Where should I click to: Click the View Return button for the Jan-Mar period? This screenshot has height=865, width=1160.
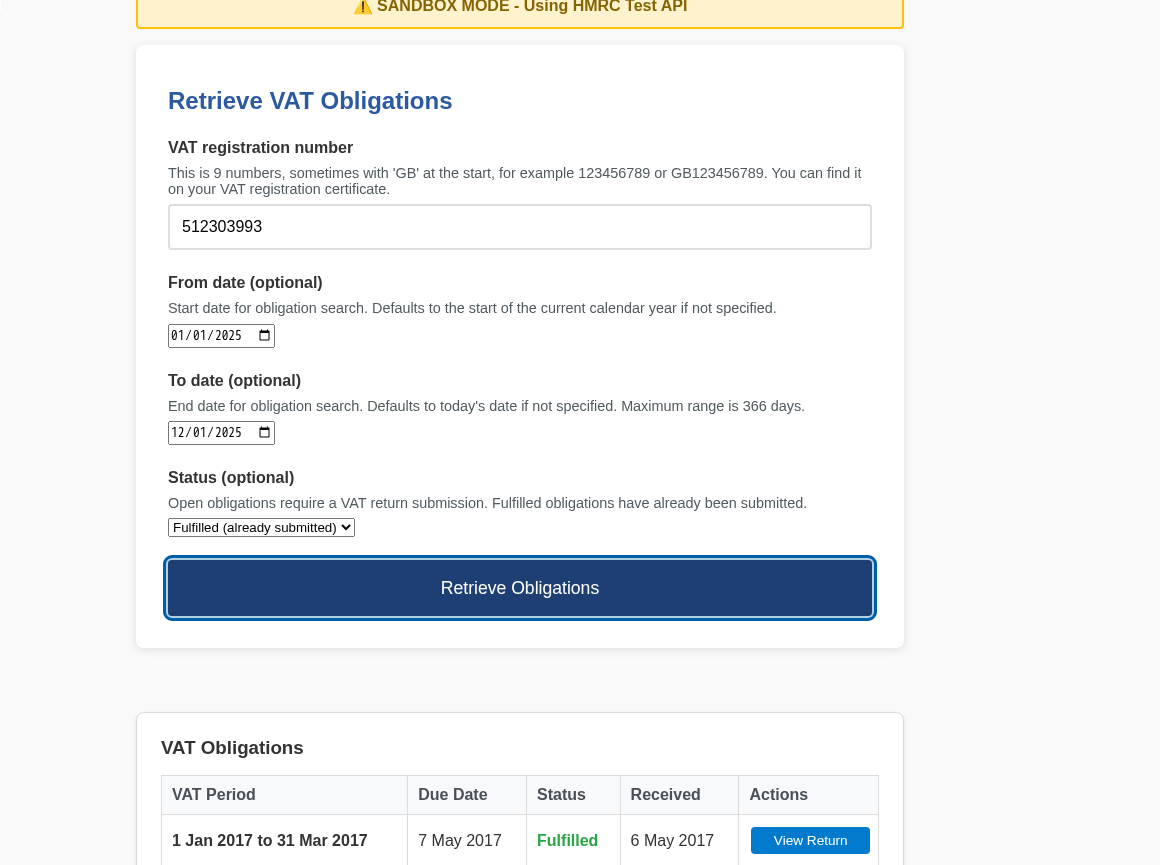[x=809, y=840]
